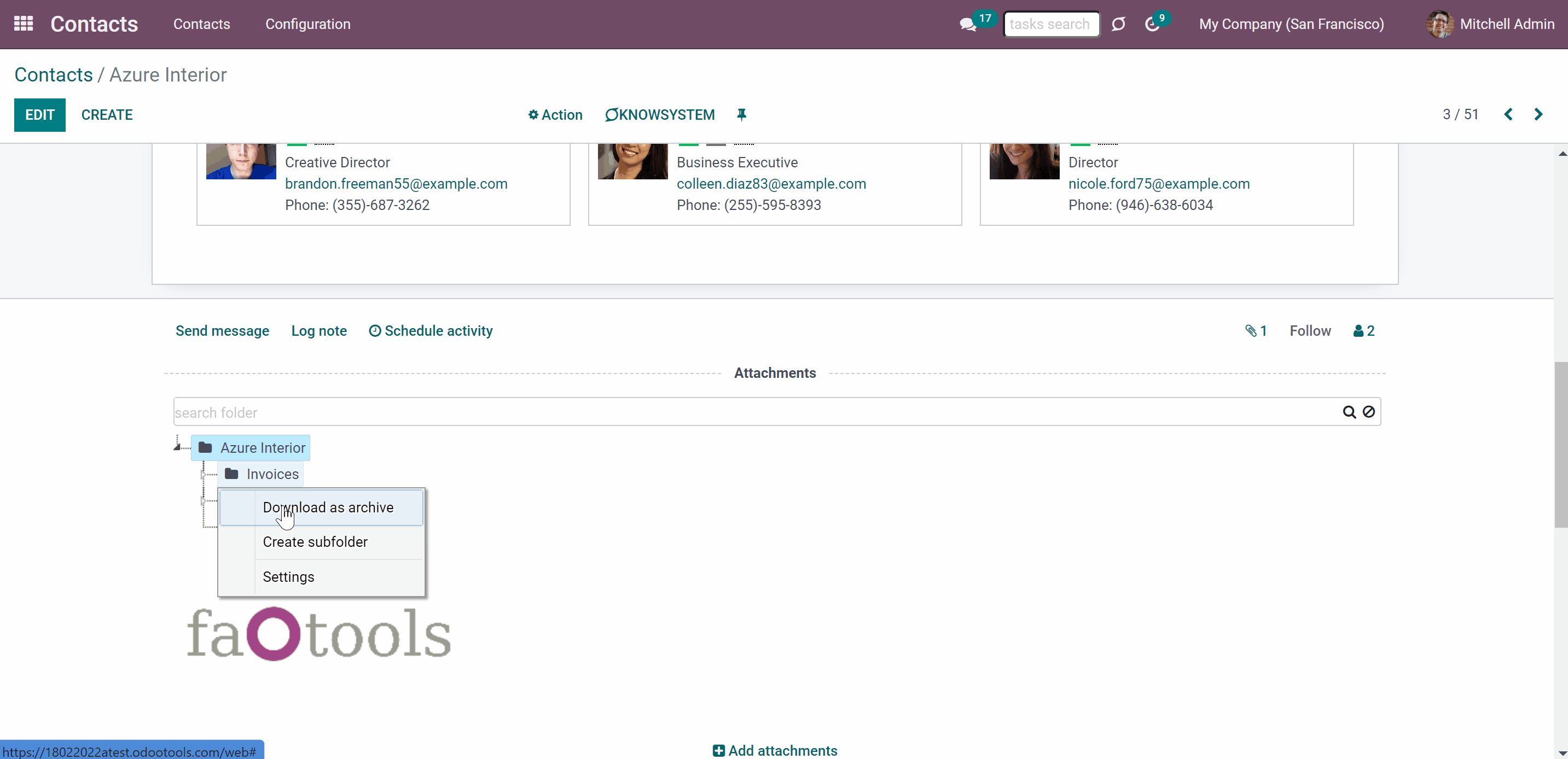Click Log note
The image size is (1568, 759).
[x=319, y=331]
